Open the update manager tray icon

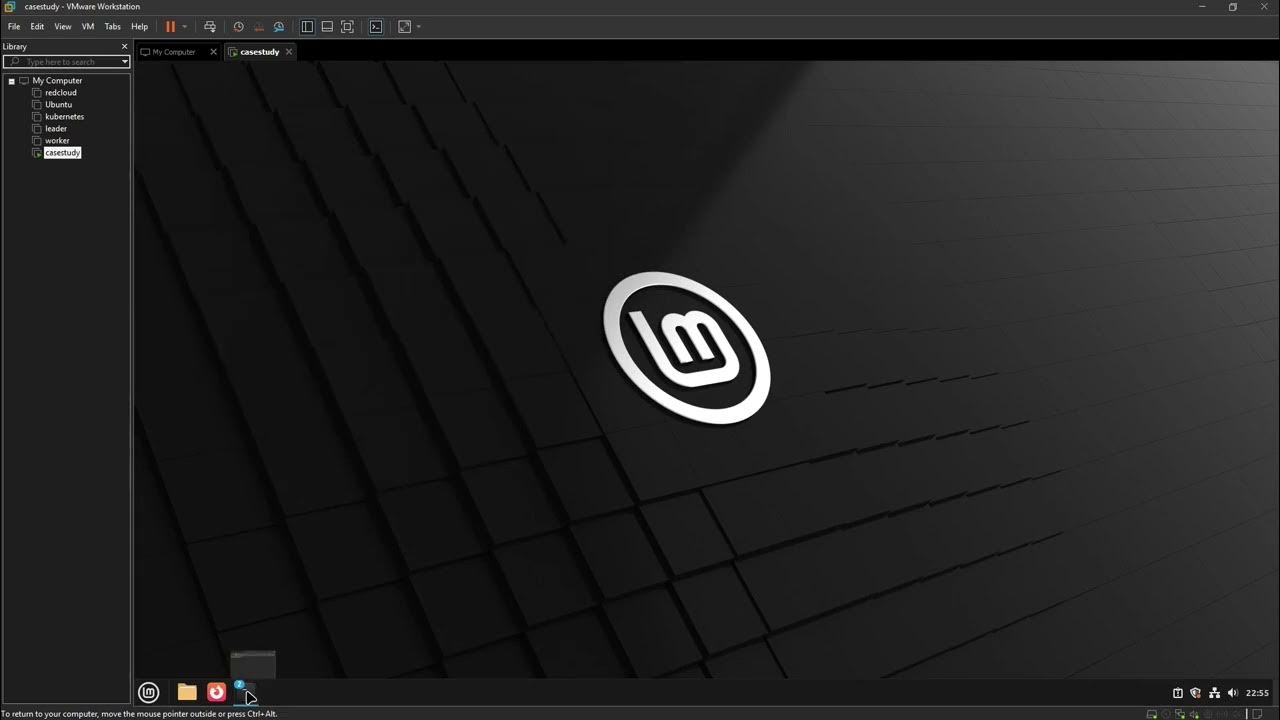pos(1177,693)
